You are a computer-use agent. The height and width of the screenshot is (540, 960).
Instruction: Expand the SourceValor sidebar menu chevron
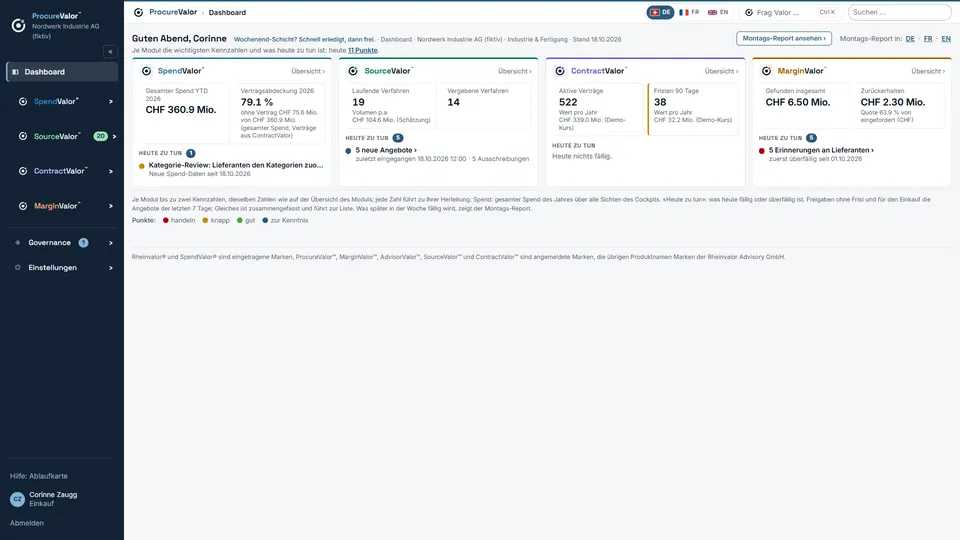click(x=114, y=137)
